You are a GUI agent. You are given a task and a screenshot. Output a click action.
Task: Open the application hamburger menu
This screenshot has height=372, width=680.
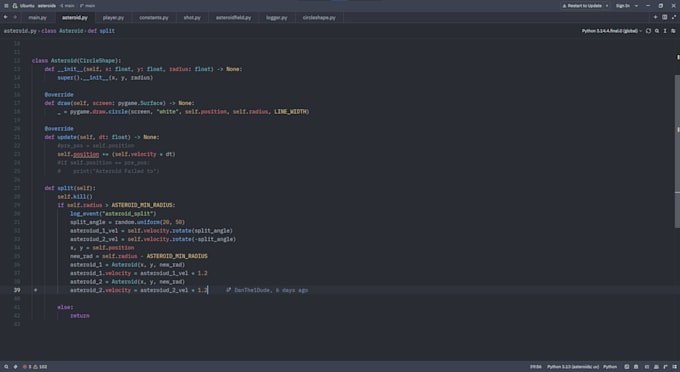pyautogui.click(x=6, y=6)
